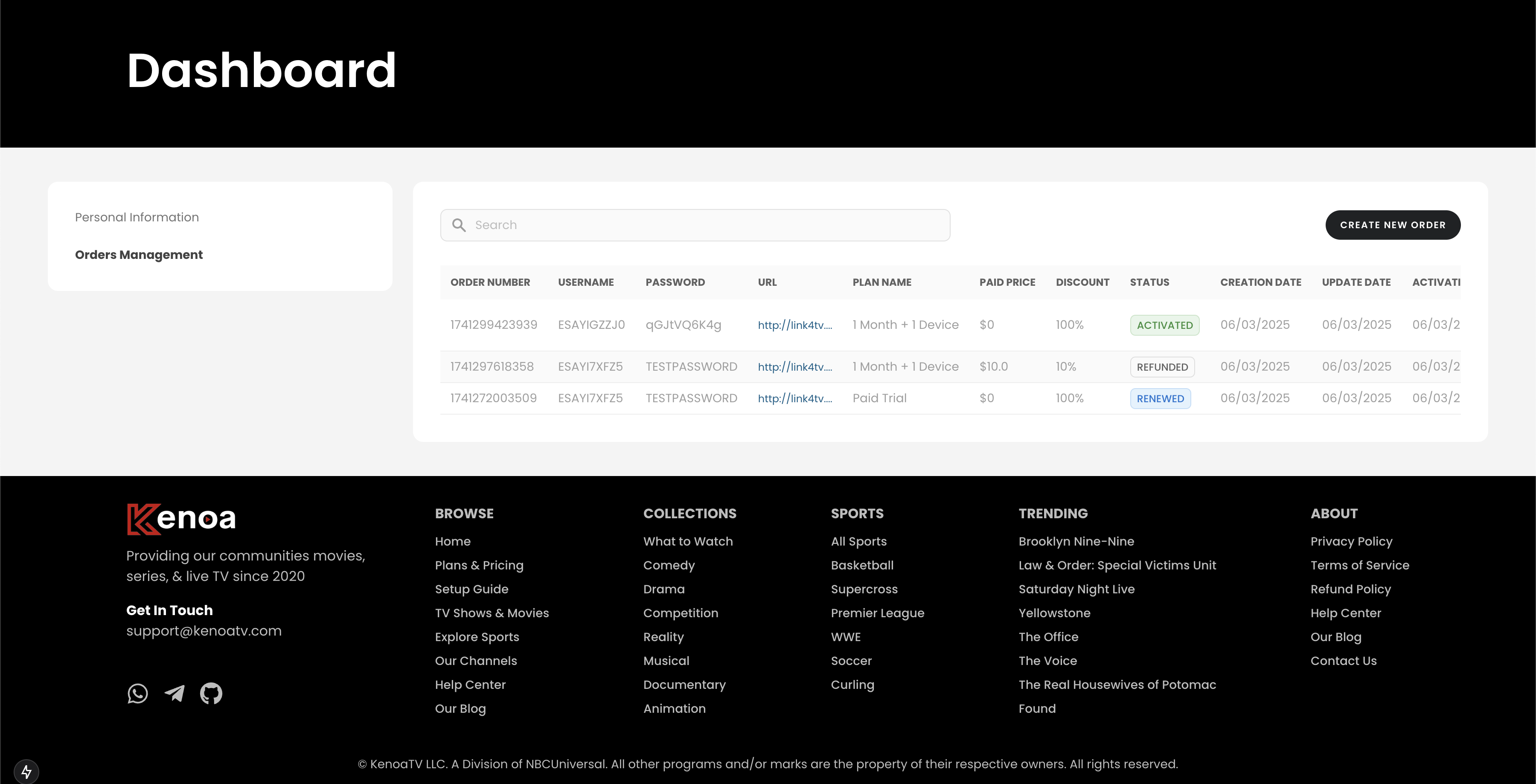Open Plans & Pricing footer link
The image size is (1536, 784).
click(x=479, y=565)
